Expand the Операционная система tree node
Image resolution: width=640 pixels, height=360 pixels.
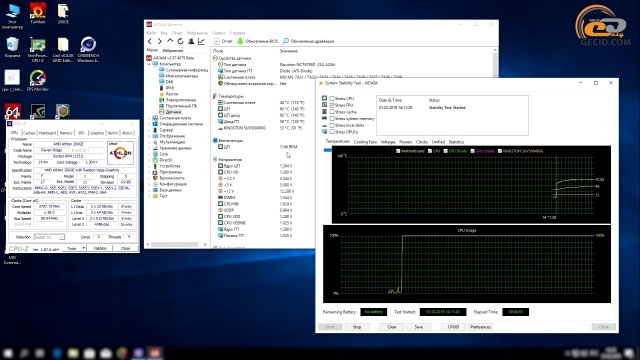click(x=149, y=124)
